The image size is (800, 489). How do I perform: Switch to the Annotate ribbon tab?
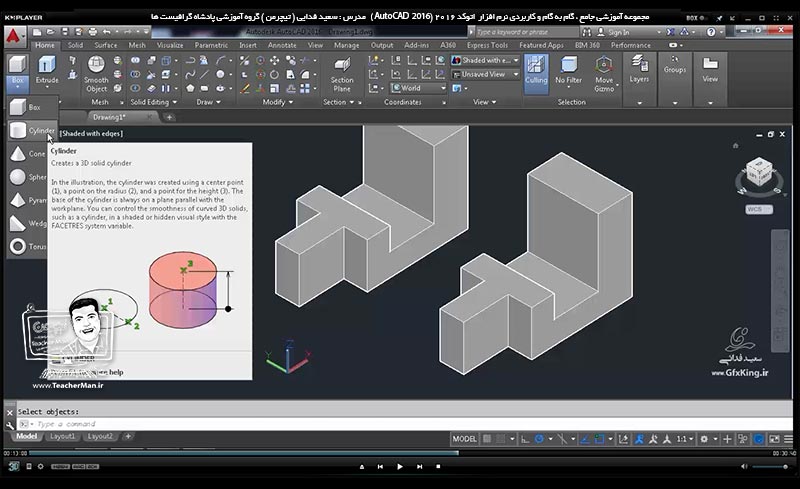[x=282, y=45]
